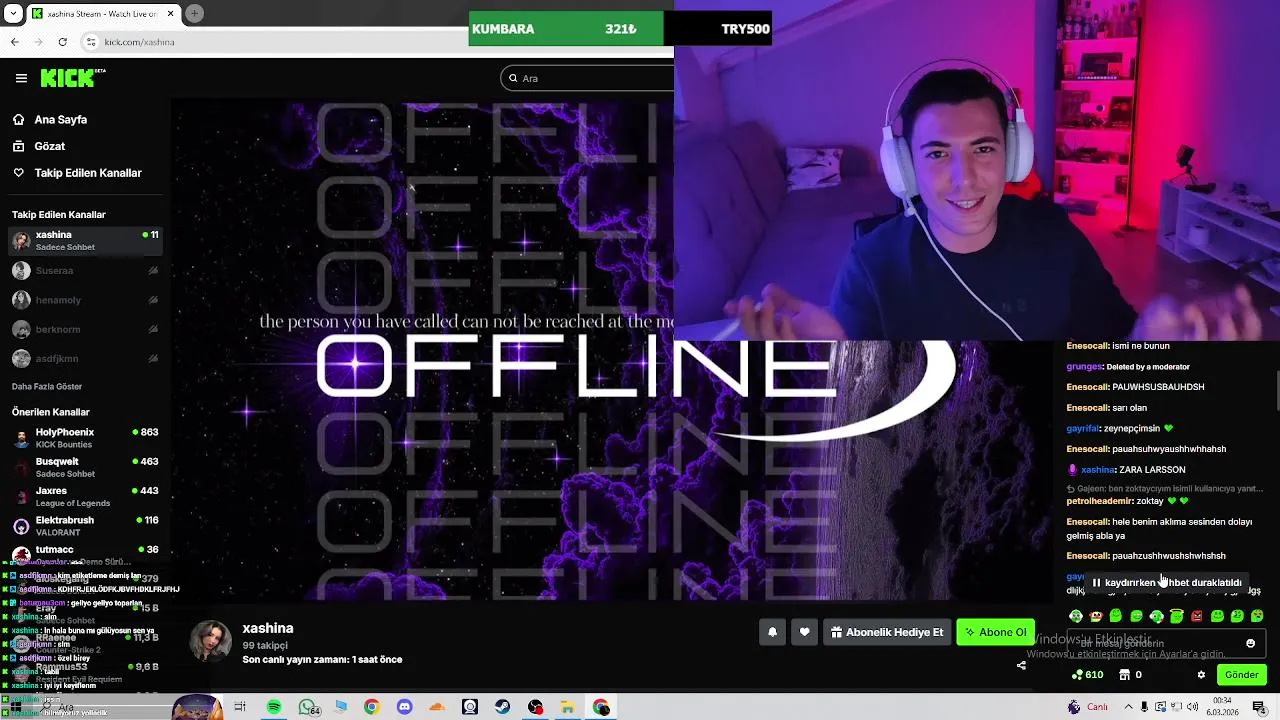Click username grunges in chat
The height and width of the screenshot is (720, 1280).
[x=1084, y=367]
